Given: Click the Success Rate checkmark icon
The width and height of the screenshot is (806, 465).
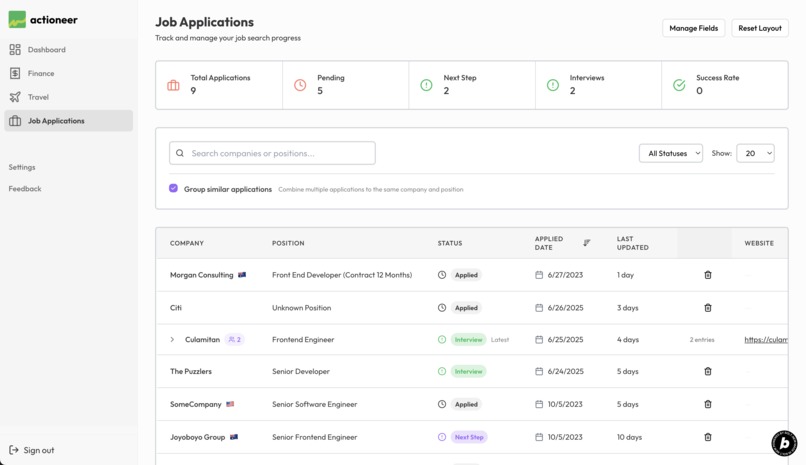Looking at the screenshot, I should [679, 85].
